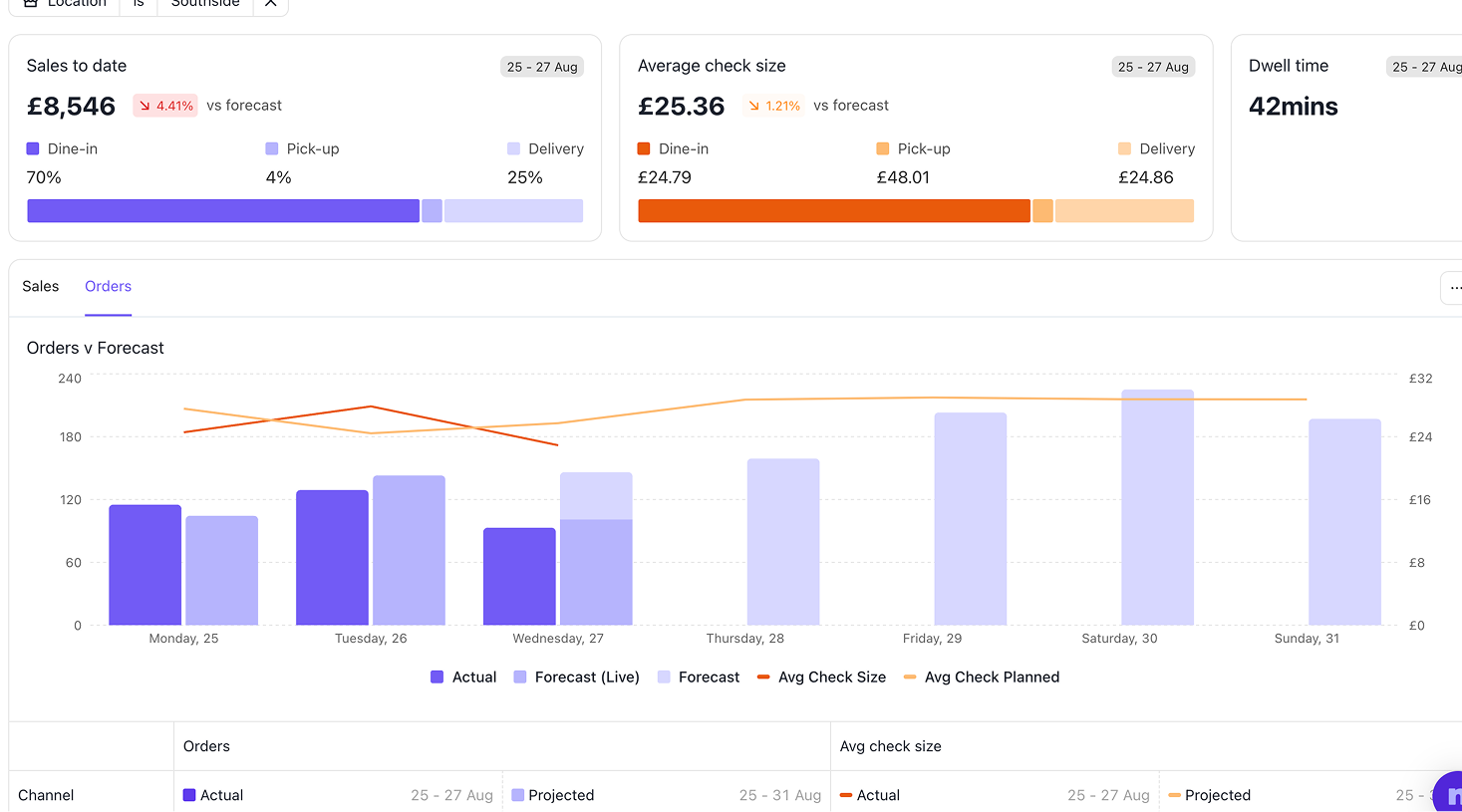Click 25 - 27 Aug badge on Average check card
This screenshot has height=812, width=1462.
click(x=1152, y=67)
